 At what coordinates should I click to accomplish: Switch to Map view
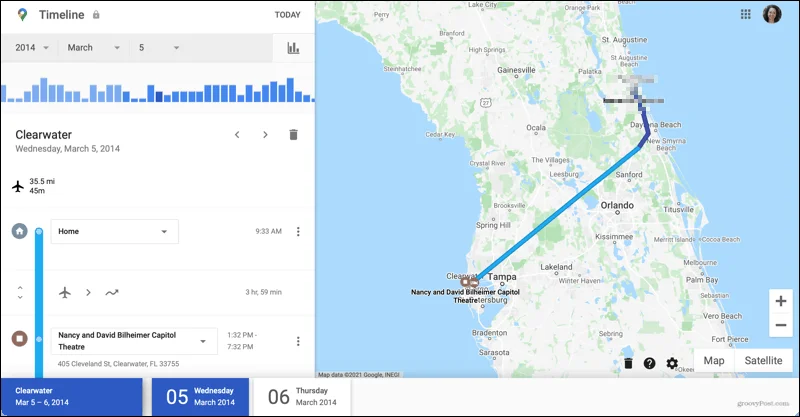[x=714, y=360]
